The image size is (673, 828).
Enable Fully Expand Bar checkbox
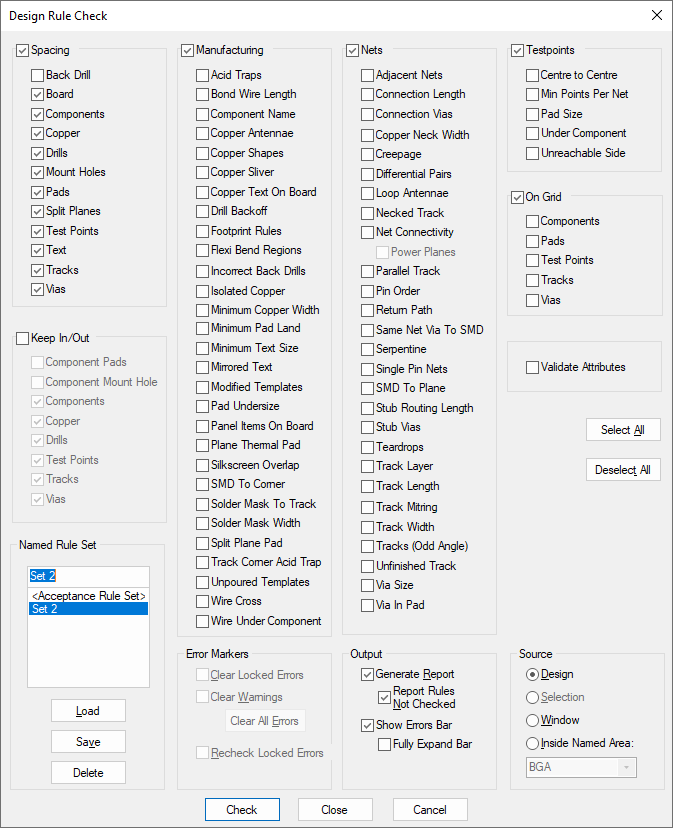point(385,744)
